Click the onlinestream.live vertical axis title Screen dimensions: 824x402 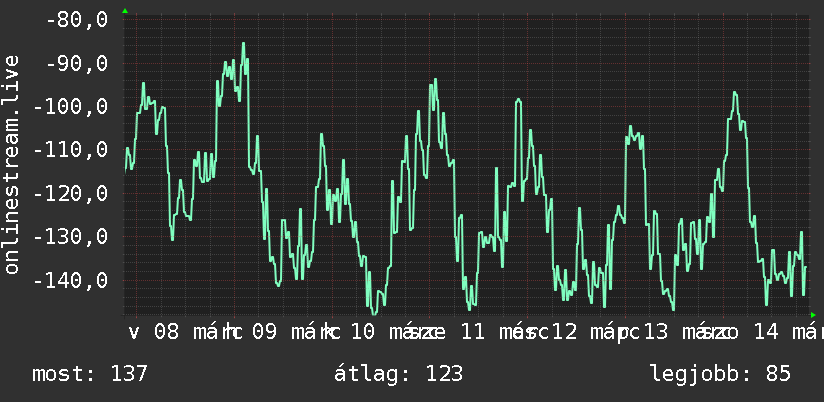click(11, 164)
